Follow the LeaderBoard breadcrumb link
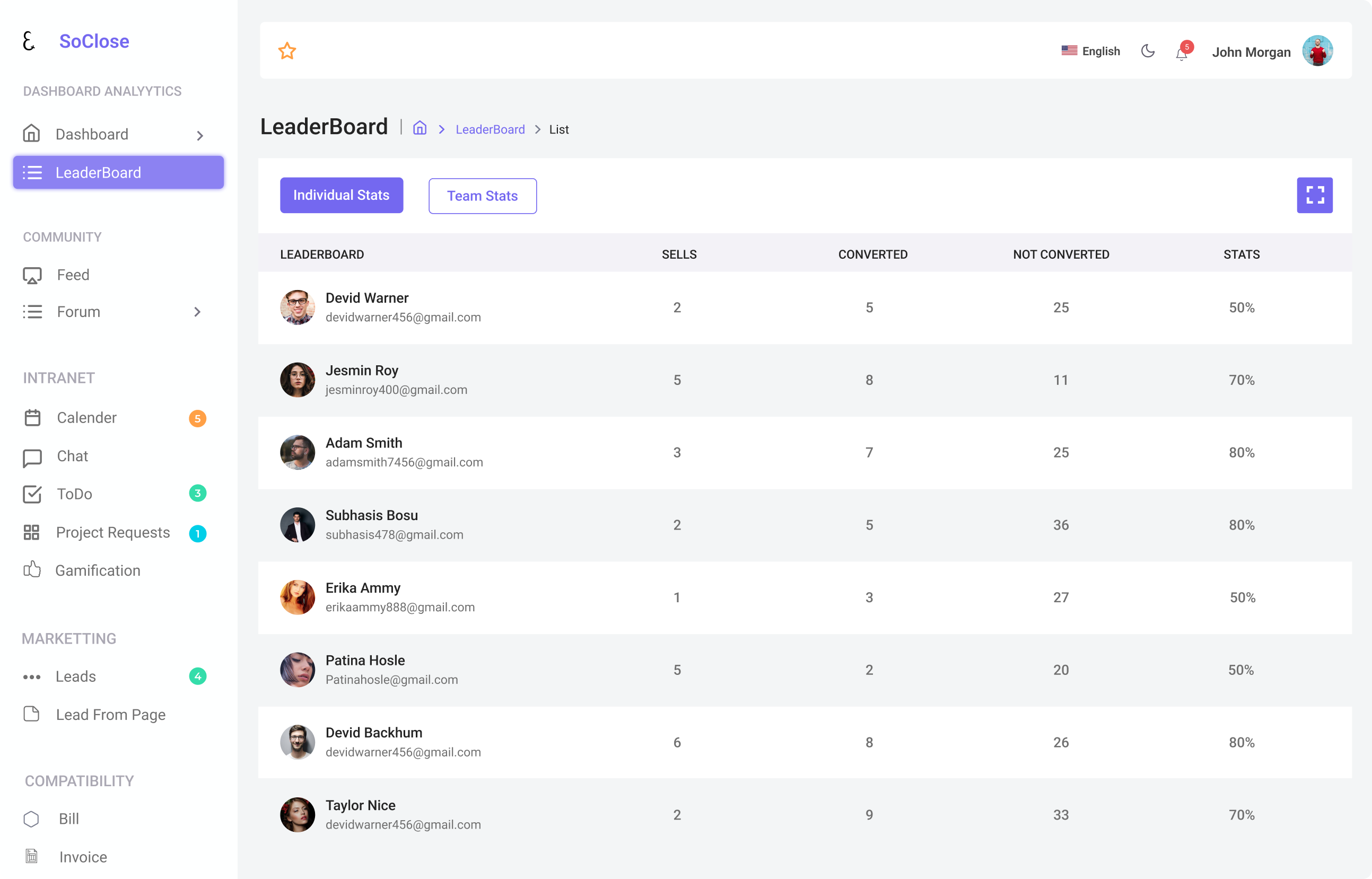Viewport: 1372px width, 879px height. click(x=490, y=129)
